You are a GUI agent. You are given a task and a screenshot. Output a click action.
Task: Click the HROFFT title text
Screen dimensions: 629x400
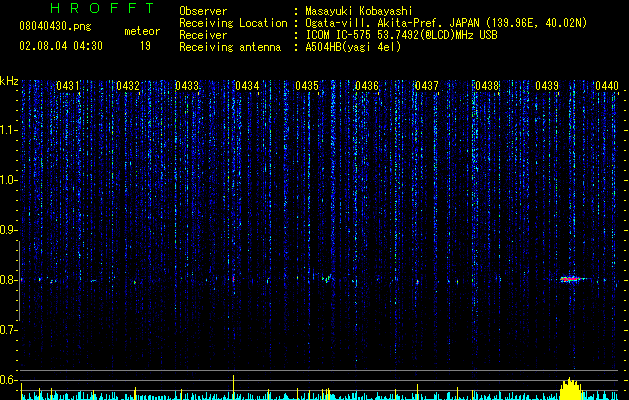103,8
